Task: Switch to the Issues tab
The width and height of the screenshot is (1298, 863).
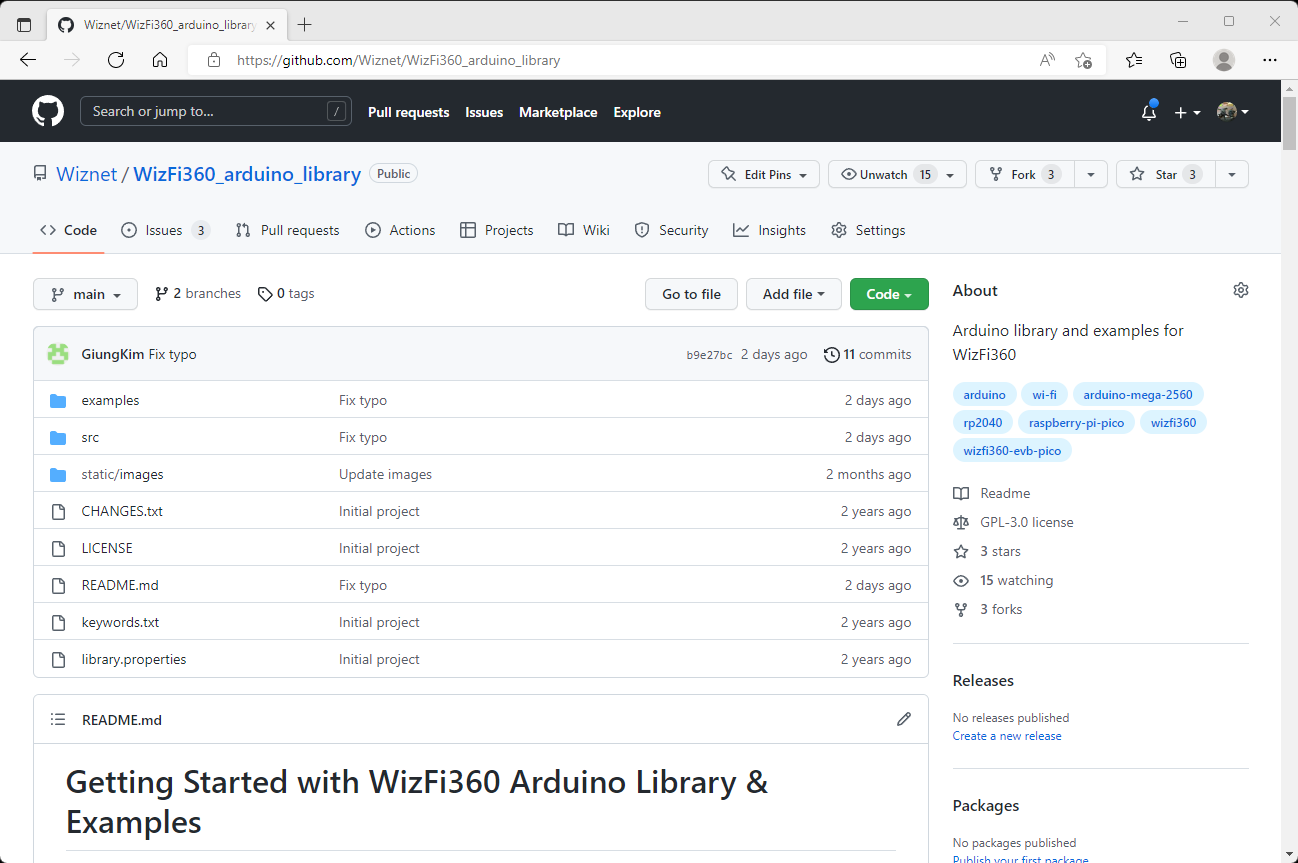Action: pyautogui.click(x=165, y=230)
